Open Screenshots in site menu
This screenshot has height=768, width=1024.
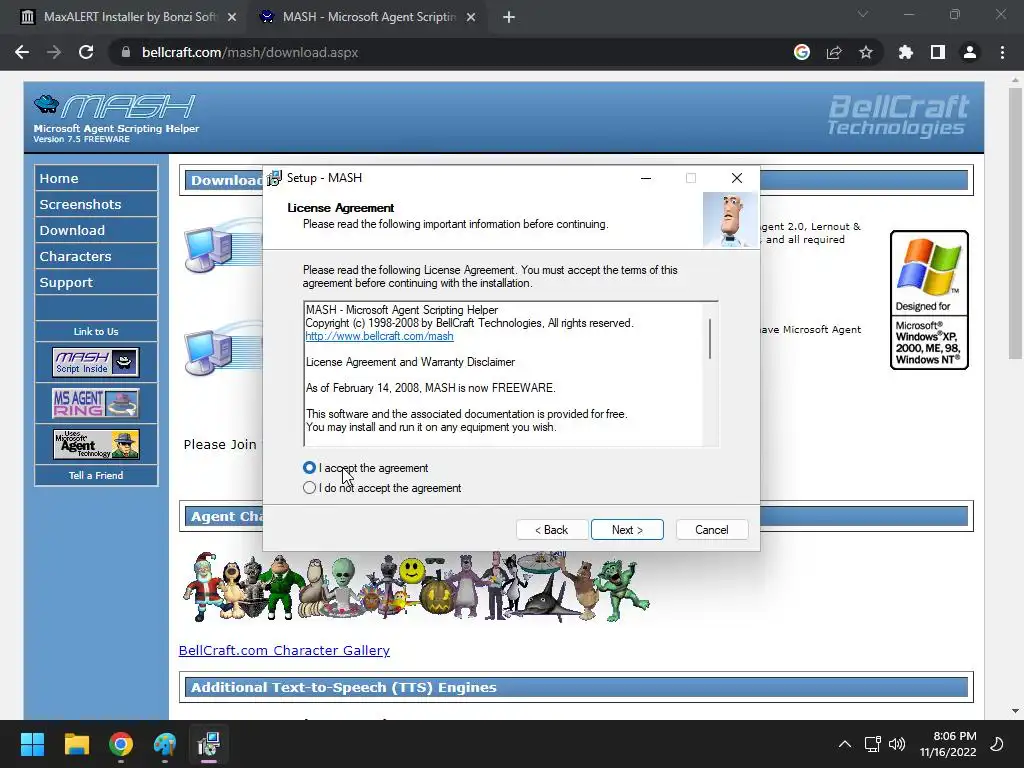96,204
